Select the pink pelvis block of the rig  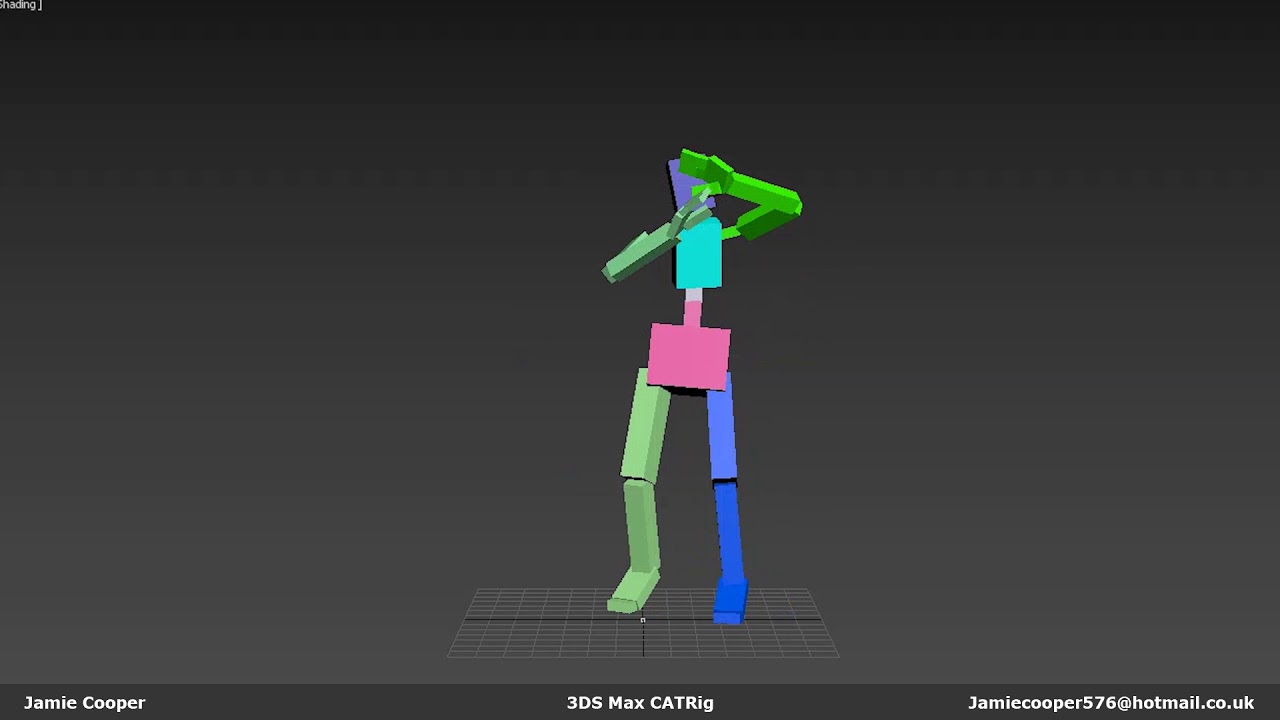coord(689,356)
